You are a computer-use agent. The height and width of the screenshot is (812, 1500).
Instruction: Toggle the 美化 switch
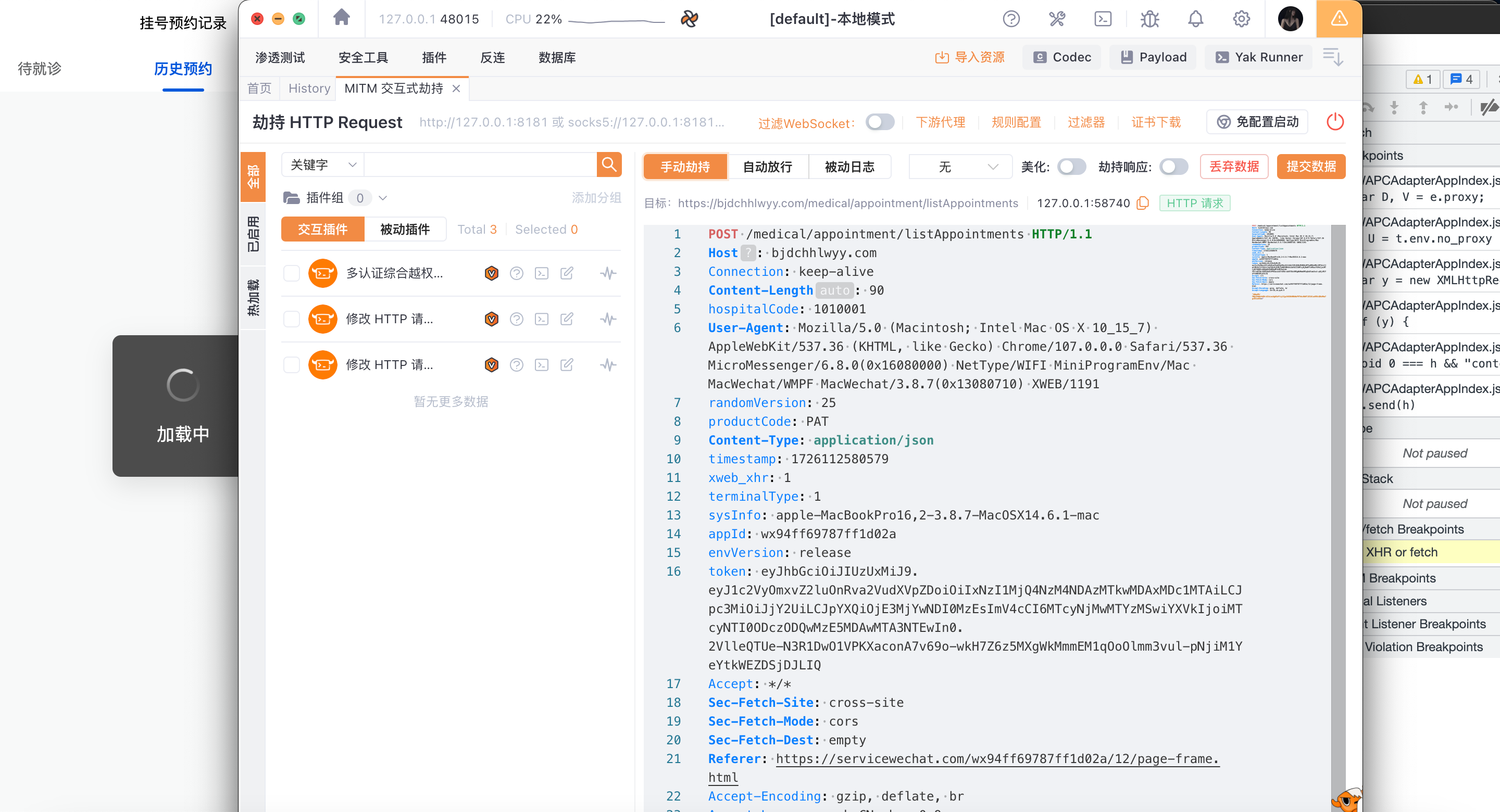[1071, 167]
